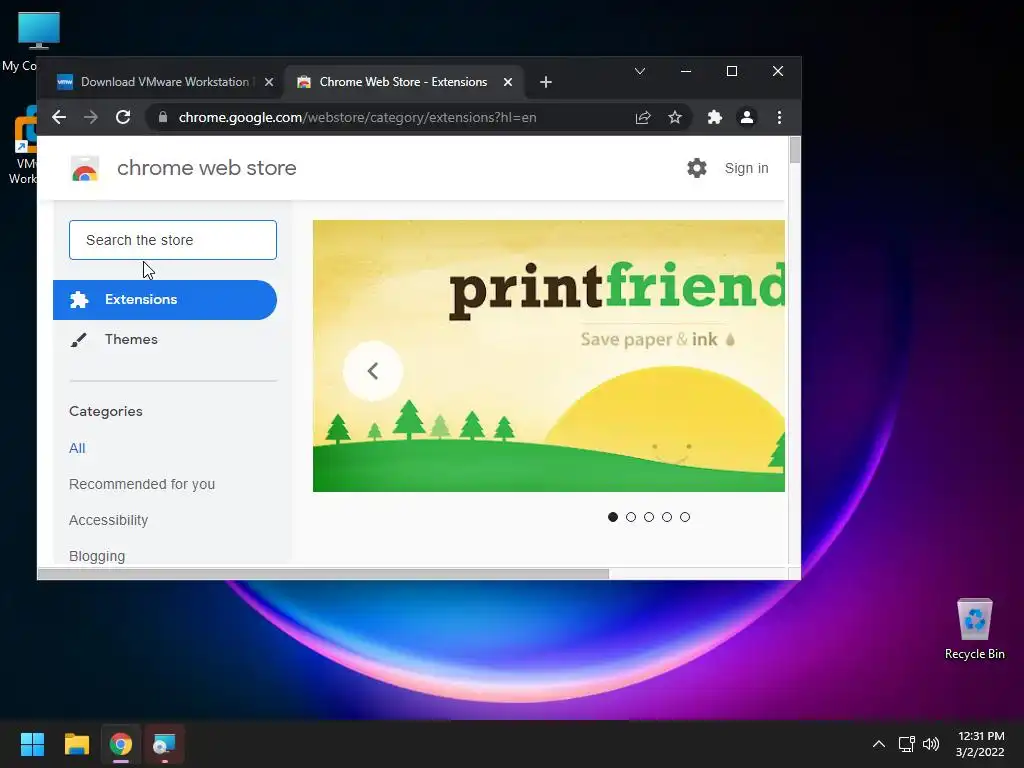Click the installer taskbar icon beside Chrome
Screen dimensions: 1024x768
[165, 744]
